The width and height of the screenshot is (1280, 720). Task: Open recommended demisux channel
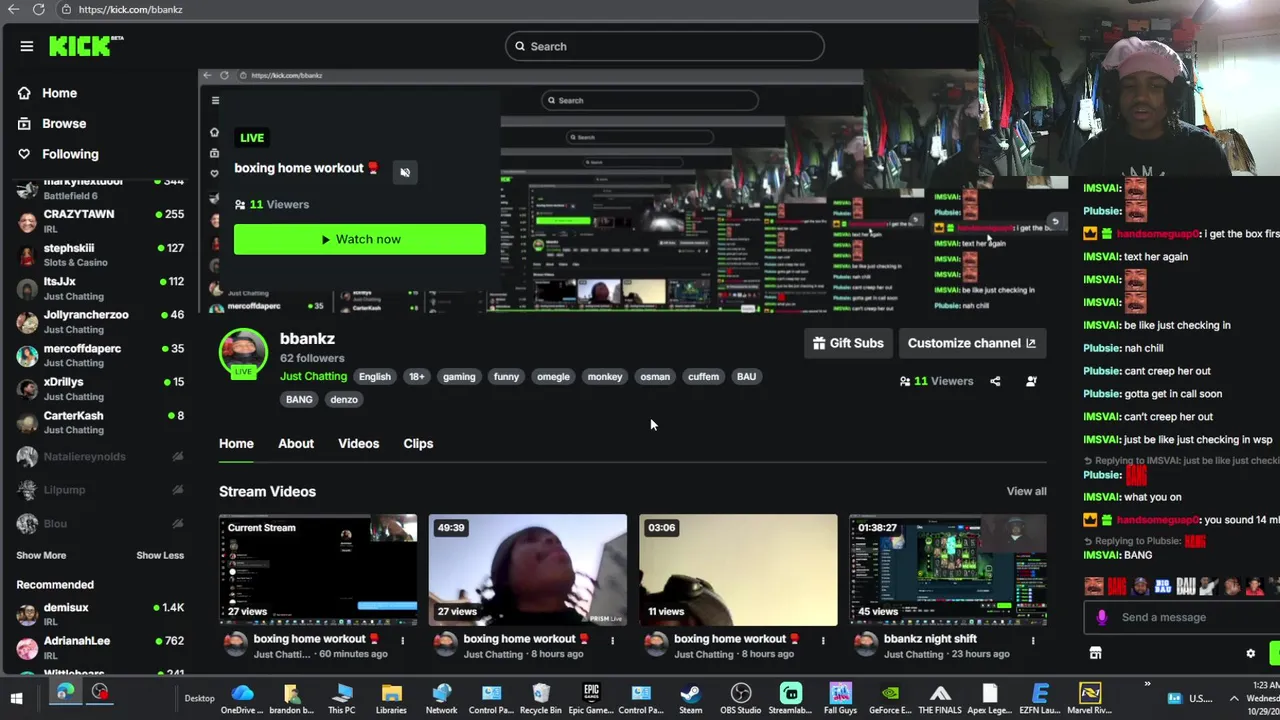coord(100,614)
